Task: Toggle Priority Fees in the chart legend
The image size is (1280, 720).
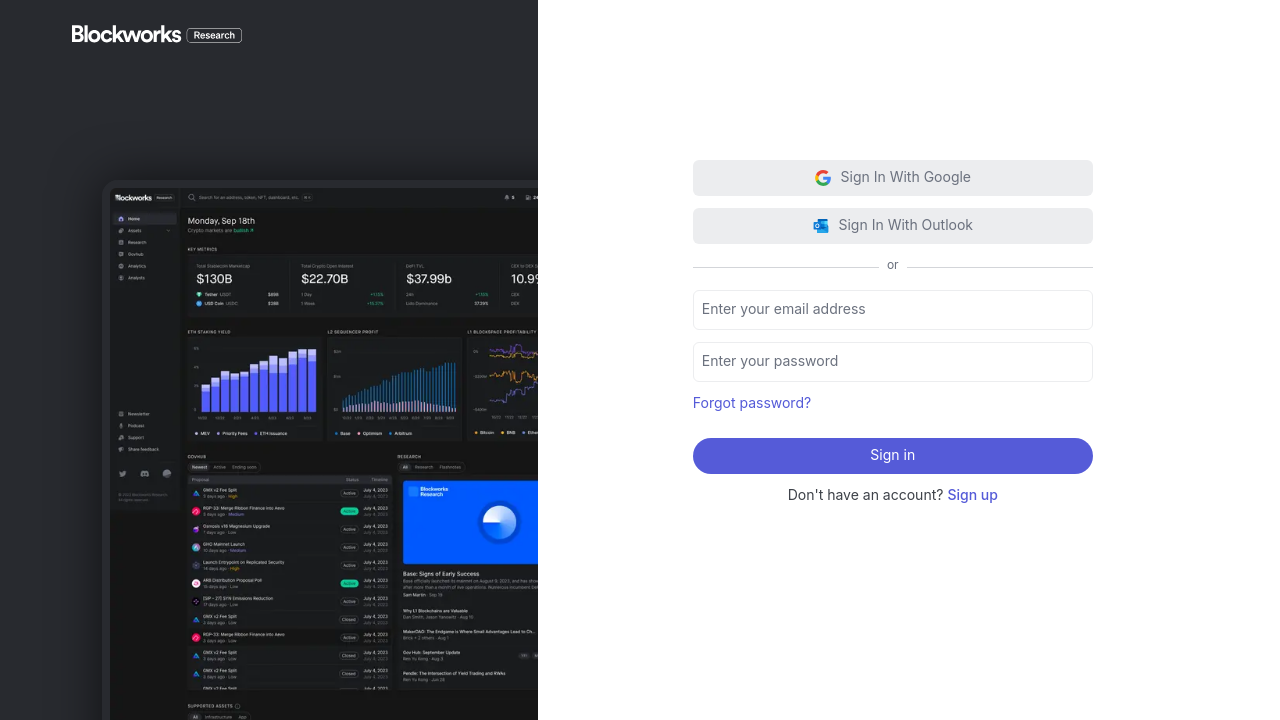Action: coord(234,433)
